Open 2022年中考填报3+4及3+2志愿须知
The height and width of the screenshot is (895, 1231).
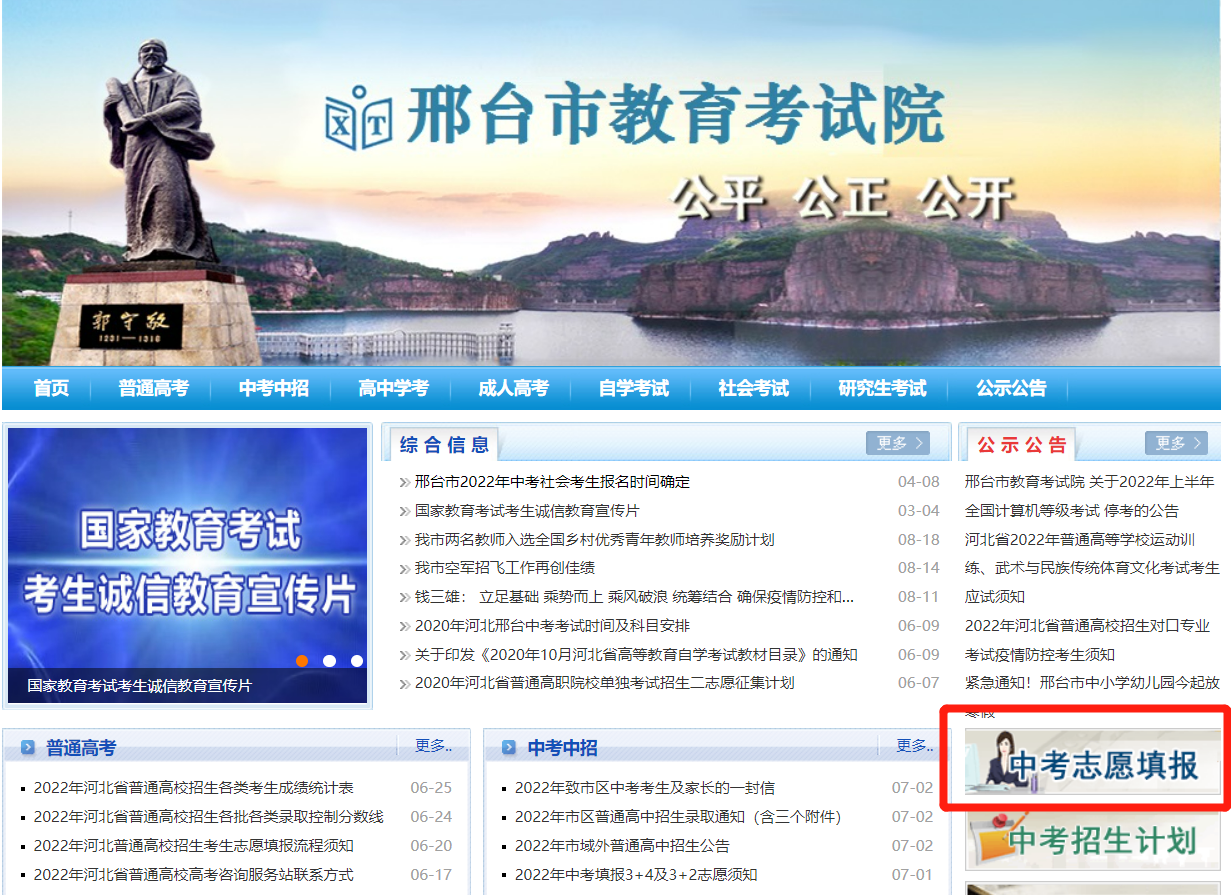coord(636,875)
